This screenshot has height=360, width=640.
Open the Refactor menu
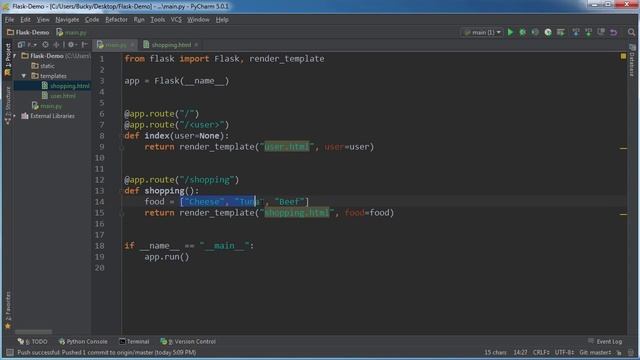[x=116, y=20]
